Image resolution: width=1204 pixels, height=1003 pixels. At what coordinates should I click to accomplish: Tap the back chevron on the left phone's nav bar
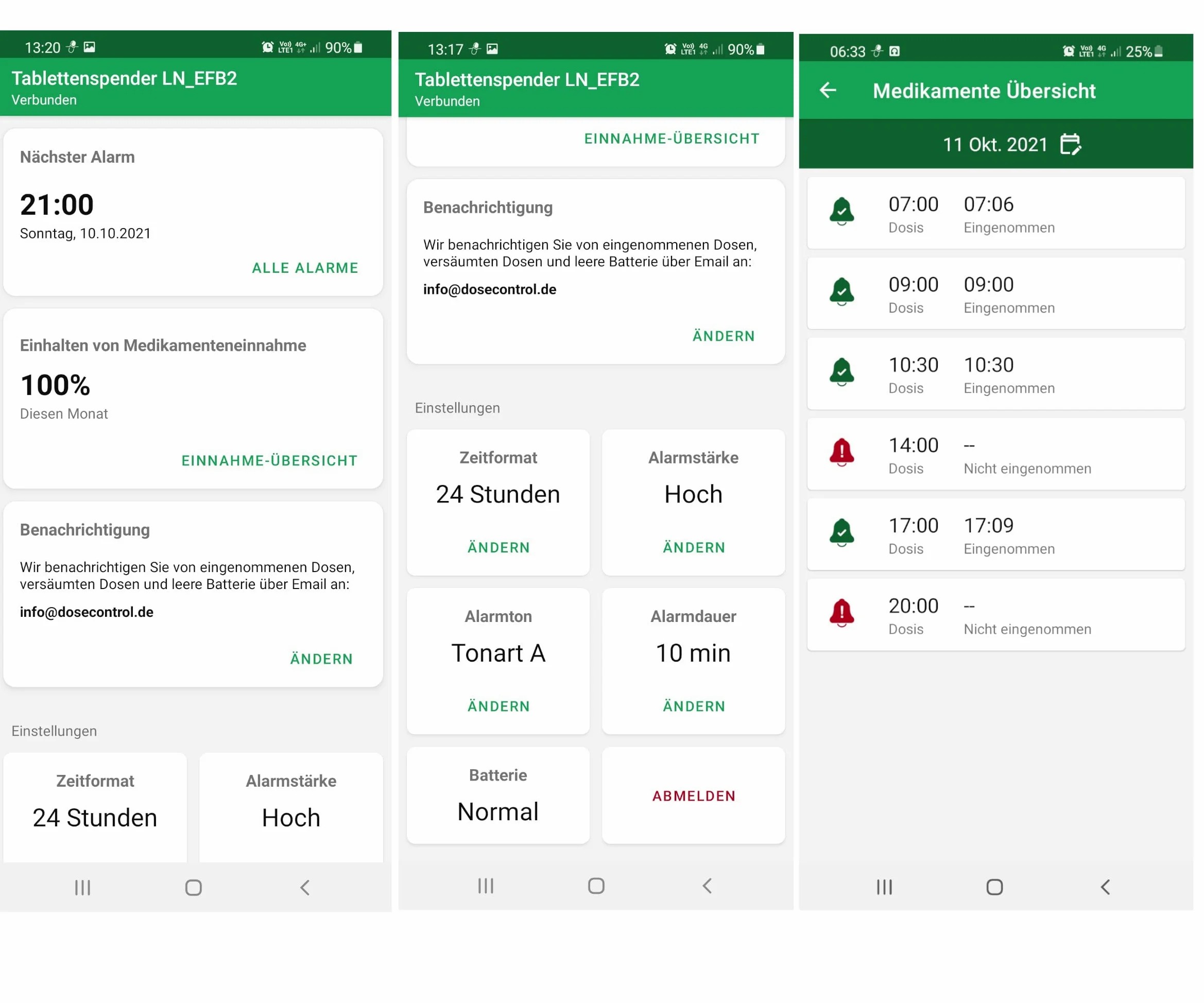tap(305, 888)
